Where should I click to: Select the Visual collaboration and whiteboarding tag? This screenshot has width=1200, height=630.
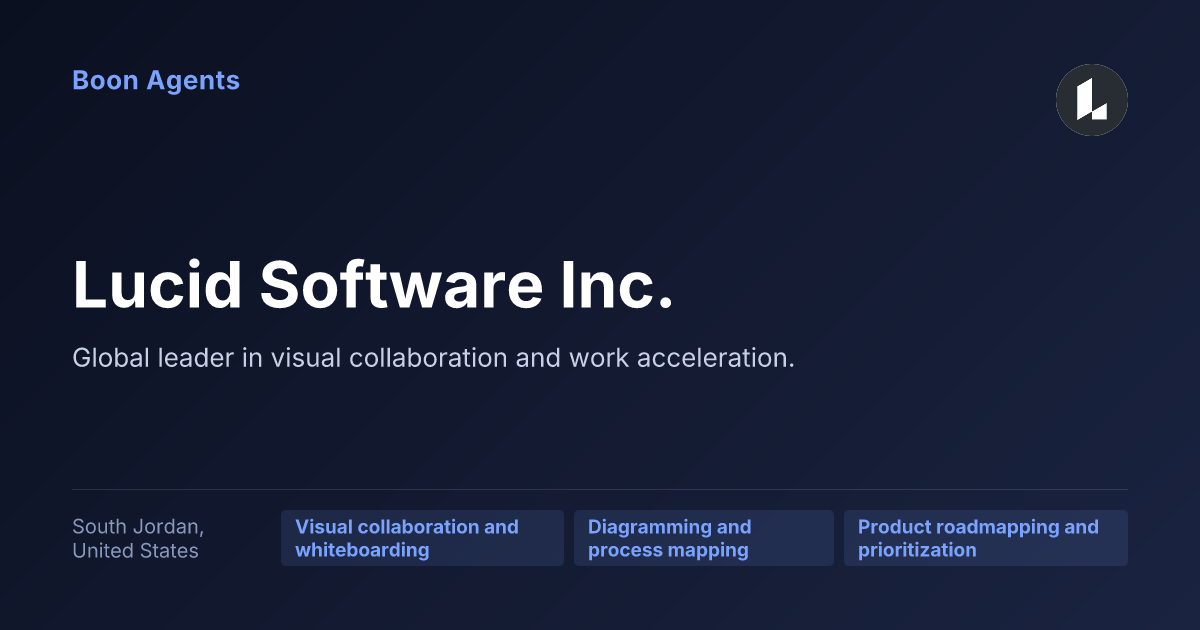(x=422, y=538)
